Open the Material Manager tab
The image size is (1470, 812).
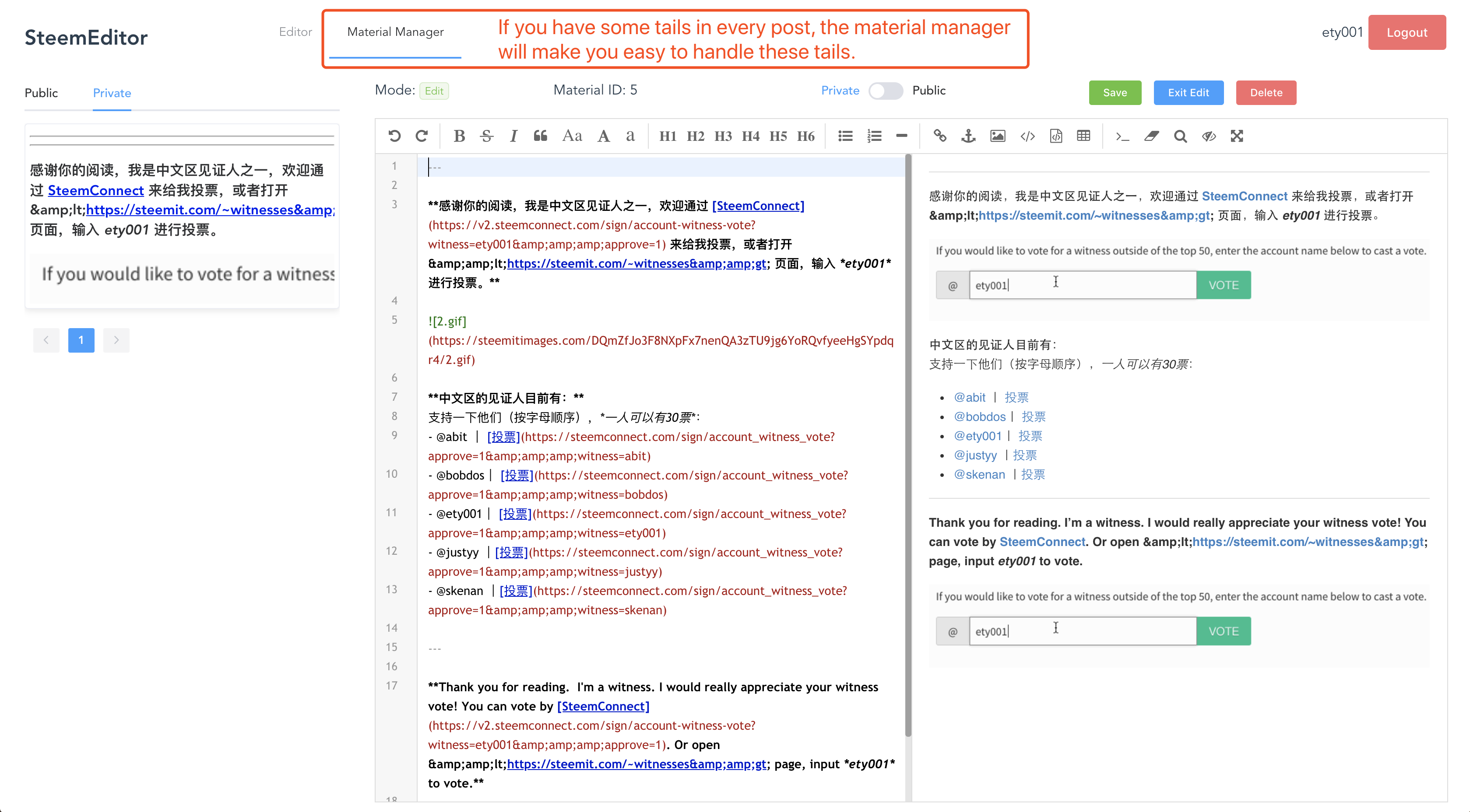[x=395, y=32]
